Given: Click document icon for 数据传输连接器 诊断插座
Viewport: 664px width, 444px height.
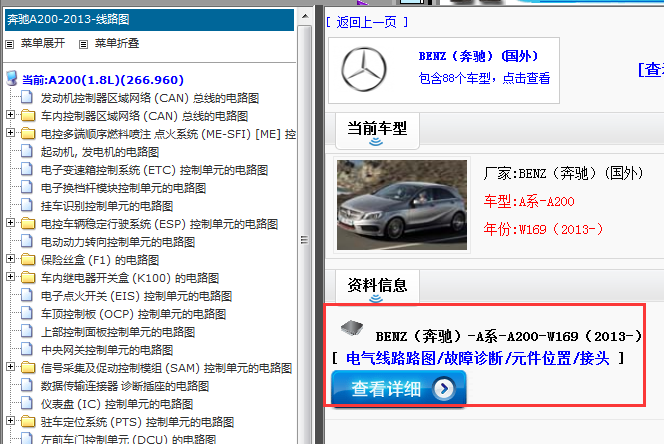Looking at the screenshot, I should [27, 385].
